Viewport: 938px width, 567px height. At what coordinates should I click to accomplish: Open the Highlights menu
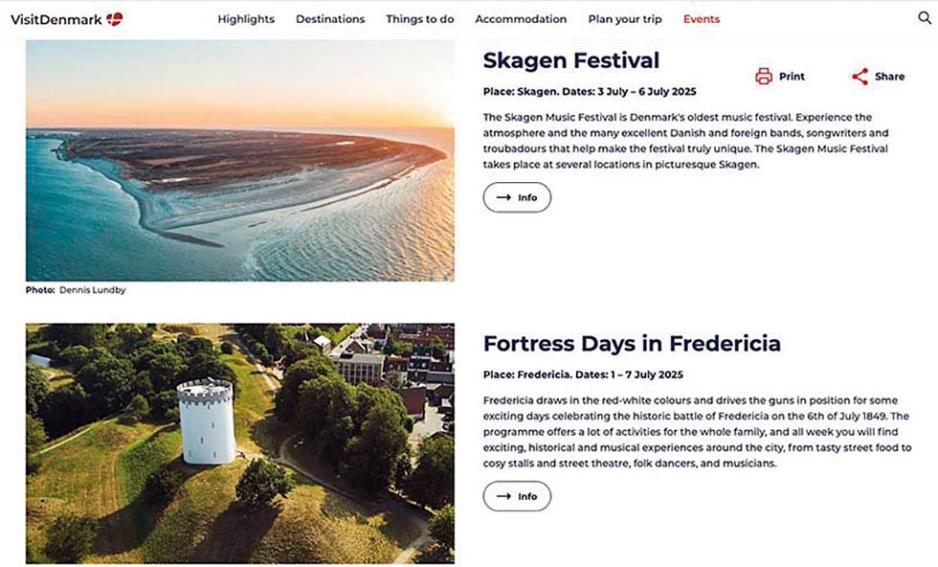click(x=246, y=19)
